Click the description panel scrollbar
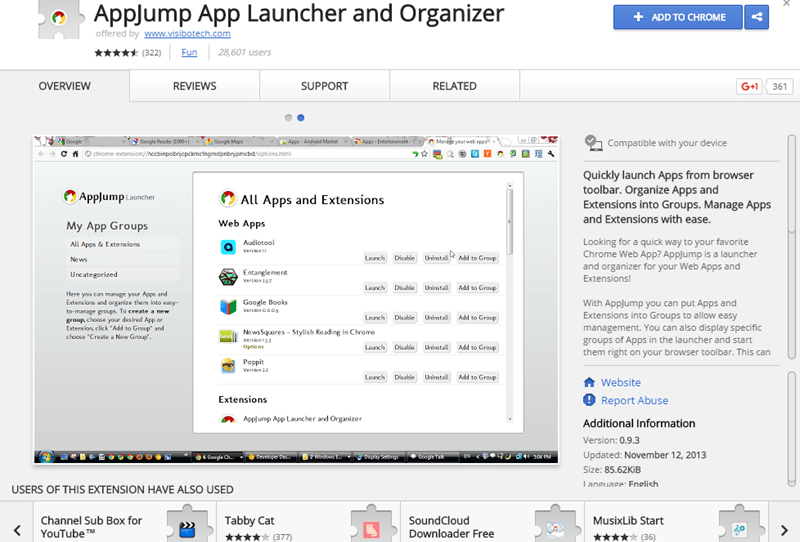This screenshot has width=800, height=542. (x=791, y=247)
